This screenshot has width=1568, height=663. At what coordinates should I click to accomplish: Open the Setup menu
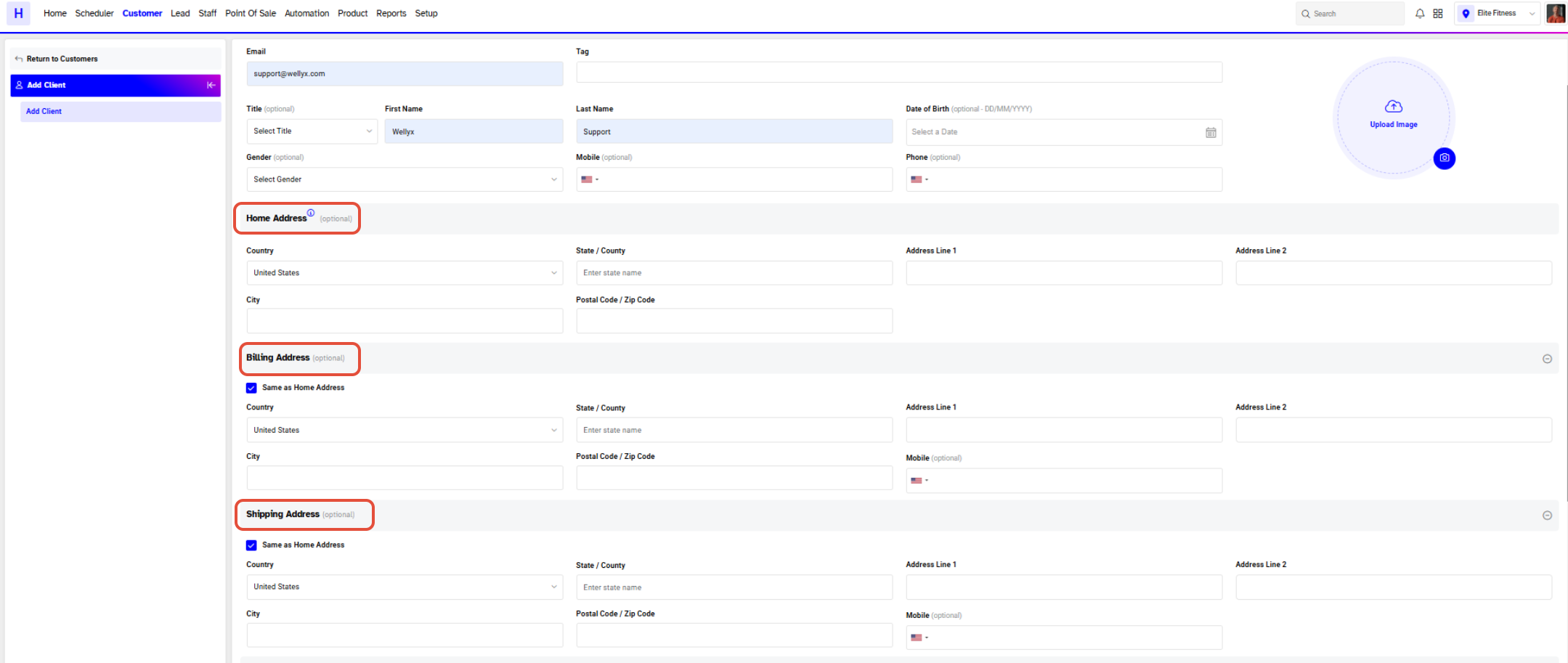tap(426, 13)
